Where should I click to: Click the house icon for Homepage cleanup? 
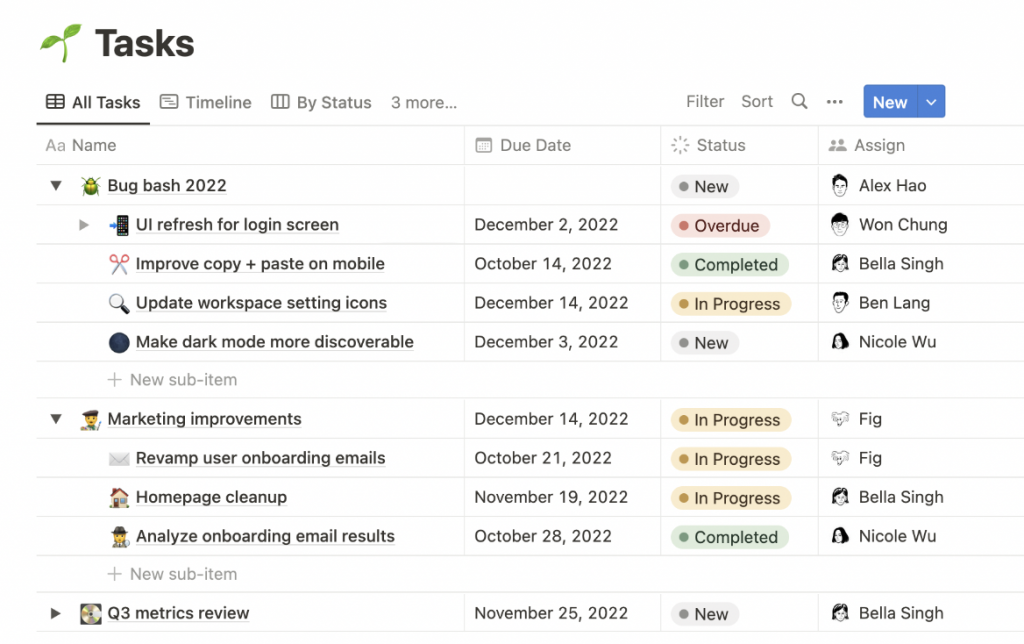coord(119,497)
